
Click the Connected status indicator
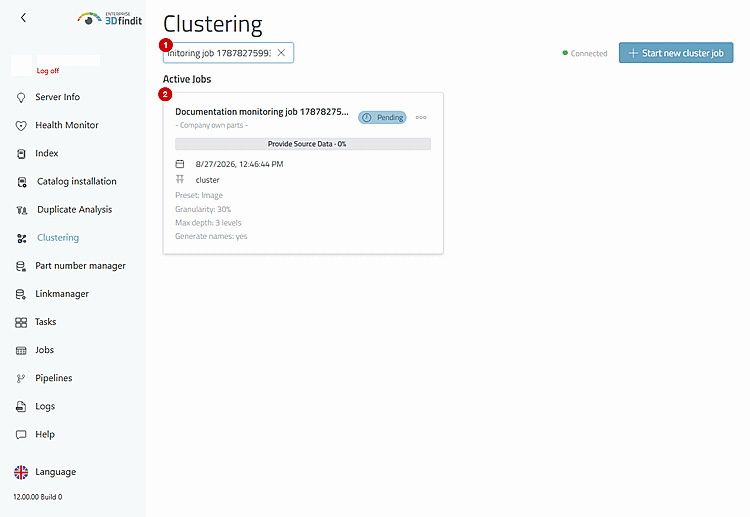pyautogui.click(x=585, y=54)
